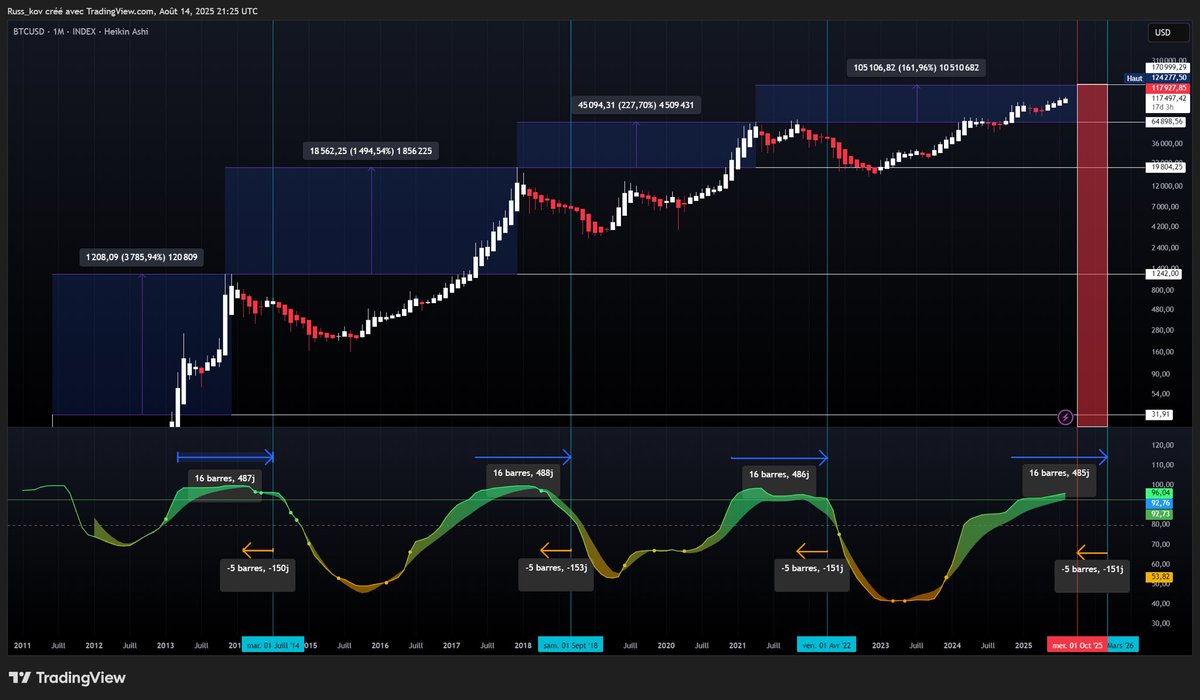This screenshot has height=700, width=1200.
Task: Select date marker Mars '26
Action: (1123, 644)
